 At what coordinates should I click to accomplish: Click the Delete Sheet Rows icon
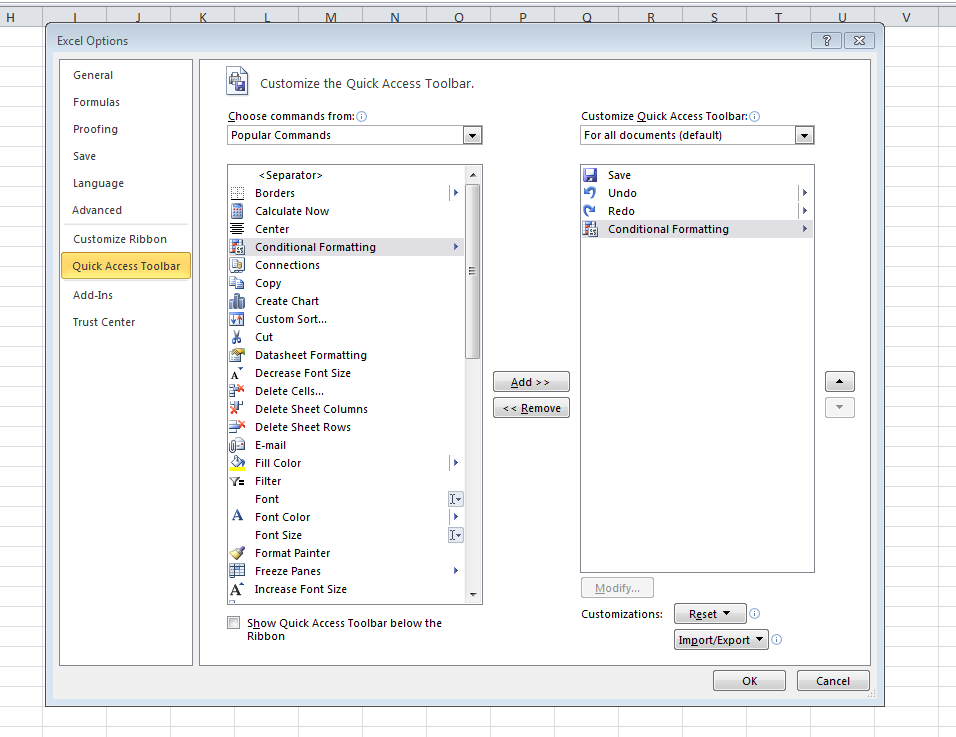237,427
